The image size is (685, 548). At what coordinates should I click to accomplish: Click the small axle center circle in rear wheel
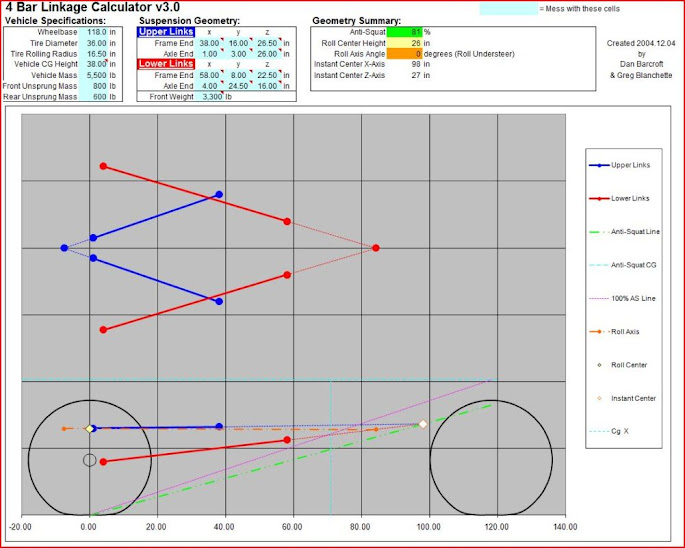(x=90, y=460)
